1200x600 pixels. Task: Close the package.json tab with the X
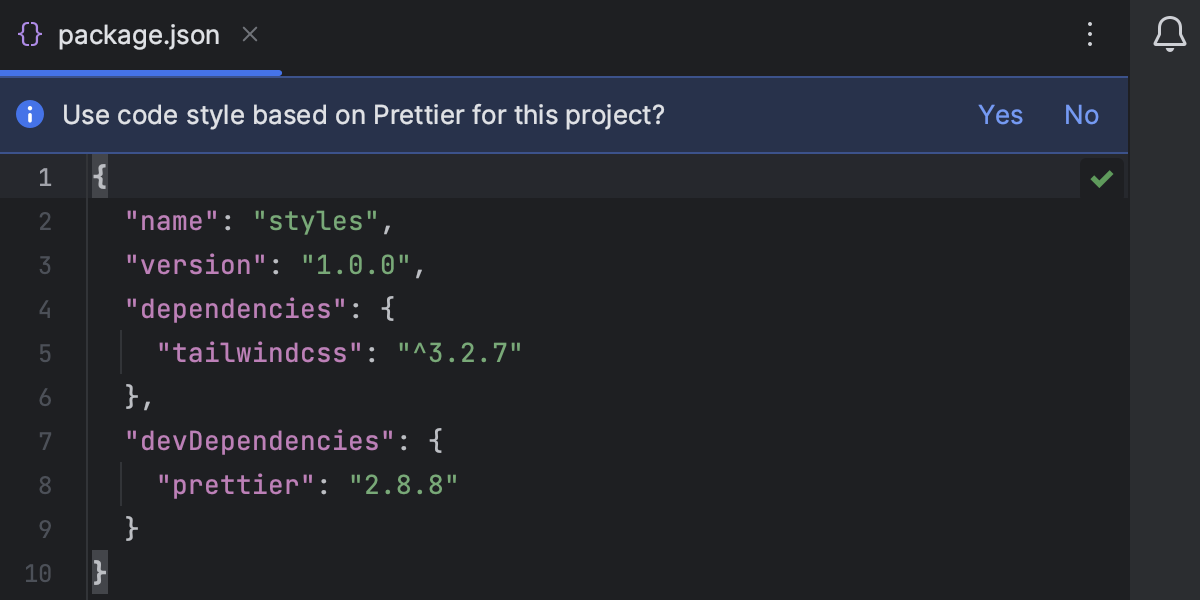coord(248,35)
